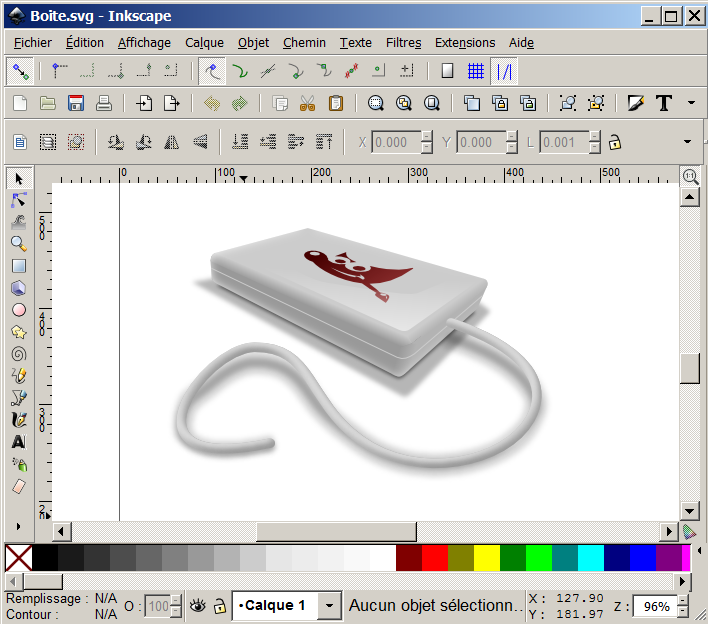Toggle snap to nodes button
This screenshot has height=624, width=708.
[x=212, y=71]
